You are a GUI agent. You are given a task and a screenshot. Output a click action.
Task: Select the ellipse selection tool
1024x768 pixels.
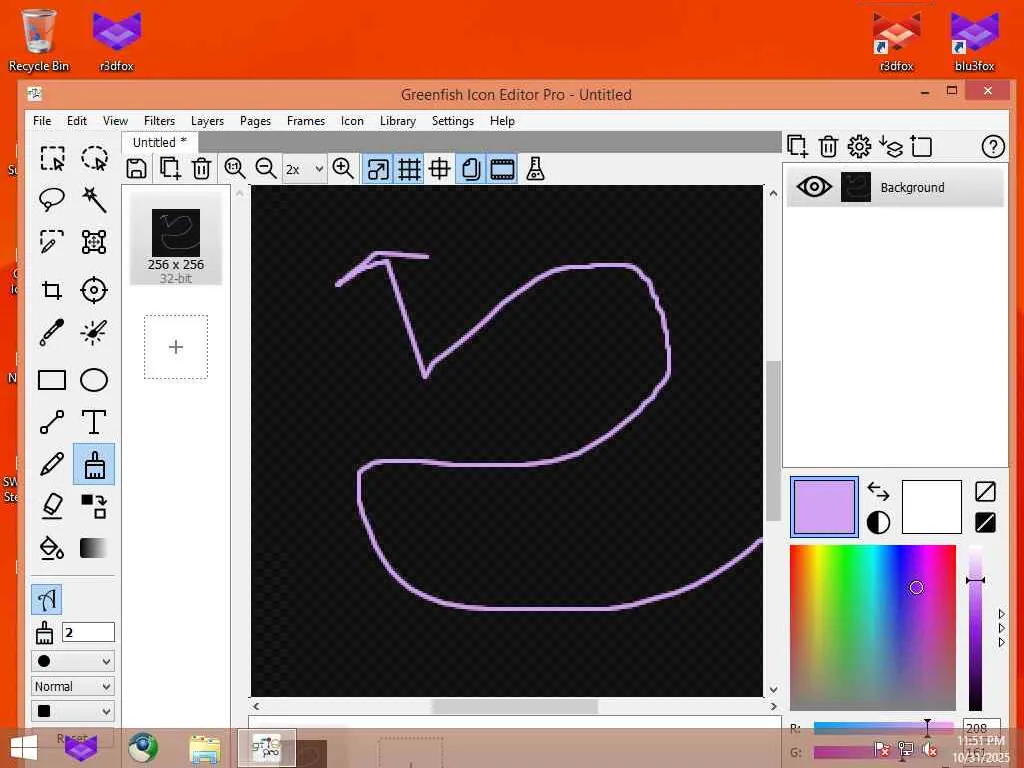[94, 159]
